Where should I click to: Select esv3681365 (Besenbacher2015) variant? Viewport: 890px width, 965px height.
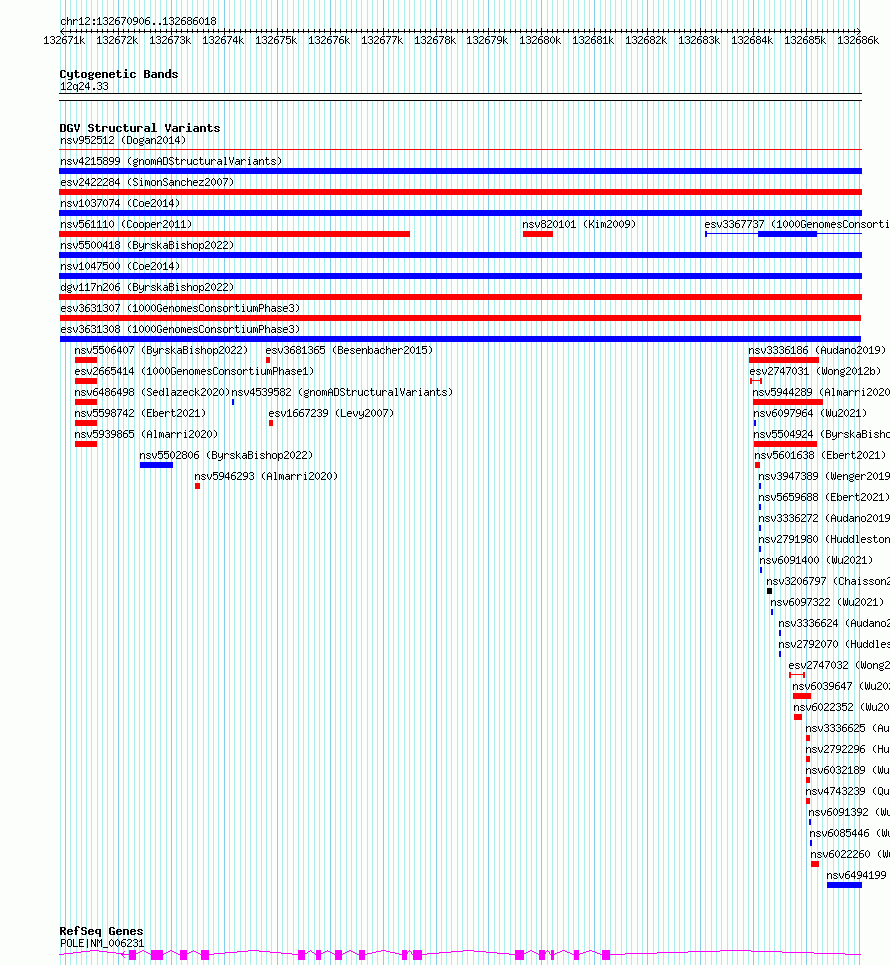click(349, 350)
